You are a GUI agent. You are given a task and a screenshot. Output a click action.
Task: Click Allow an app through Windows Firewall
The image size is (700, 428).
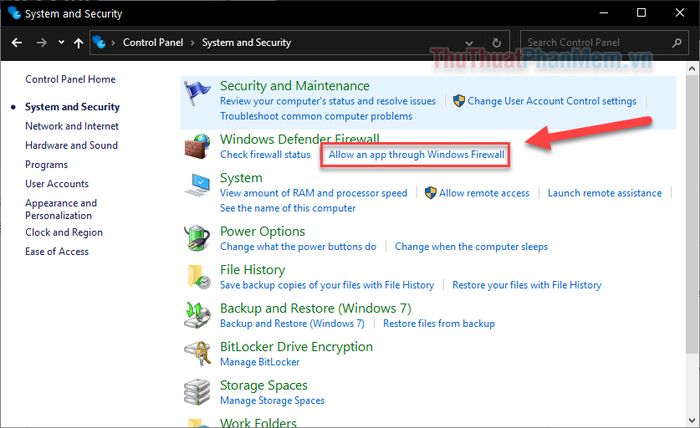[x=417, y=155]
